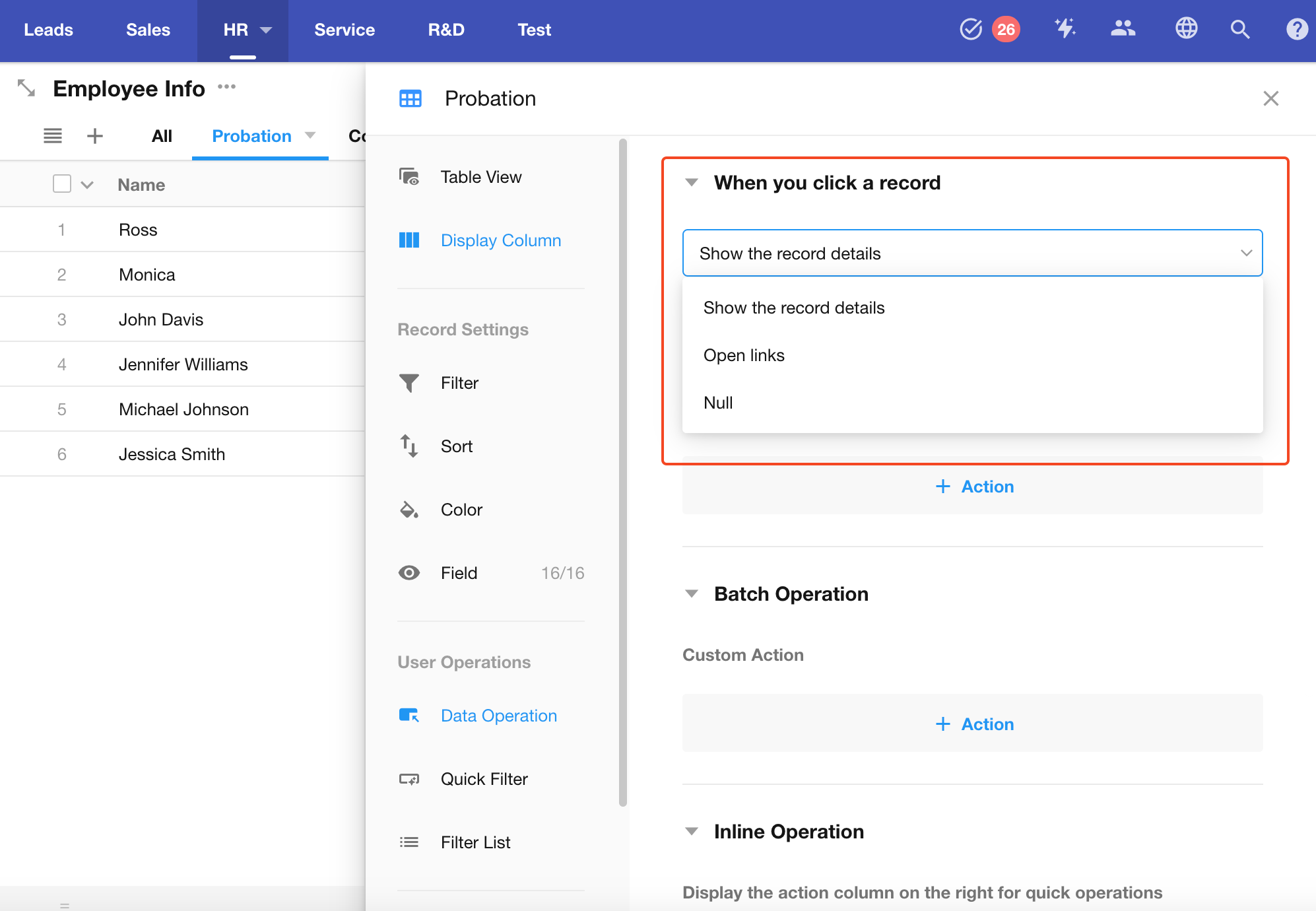This screenshot has width=1316, height=911.
Task: Open the Color paint bucket setting
Action: pos(461,510)
